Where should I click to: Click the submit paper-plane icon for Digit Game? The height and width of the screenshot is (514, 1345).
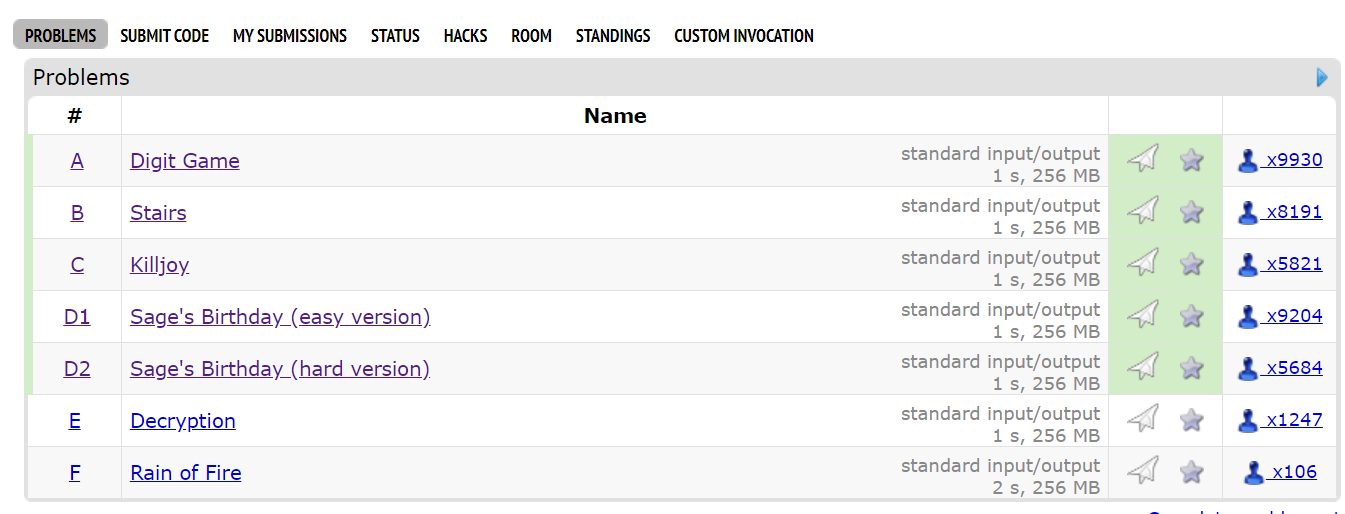[1142, 160]
